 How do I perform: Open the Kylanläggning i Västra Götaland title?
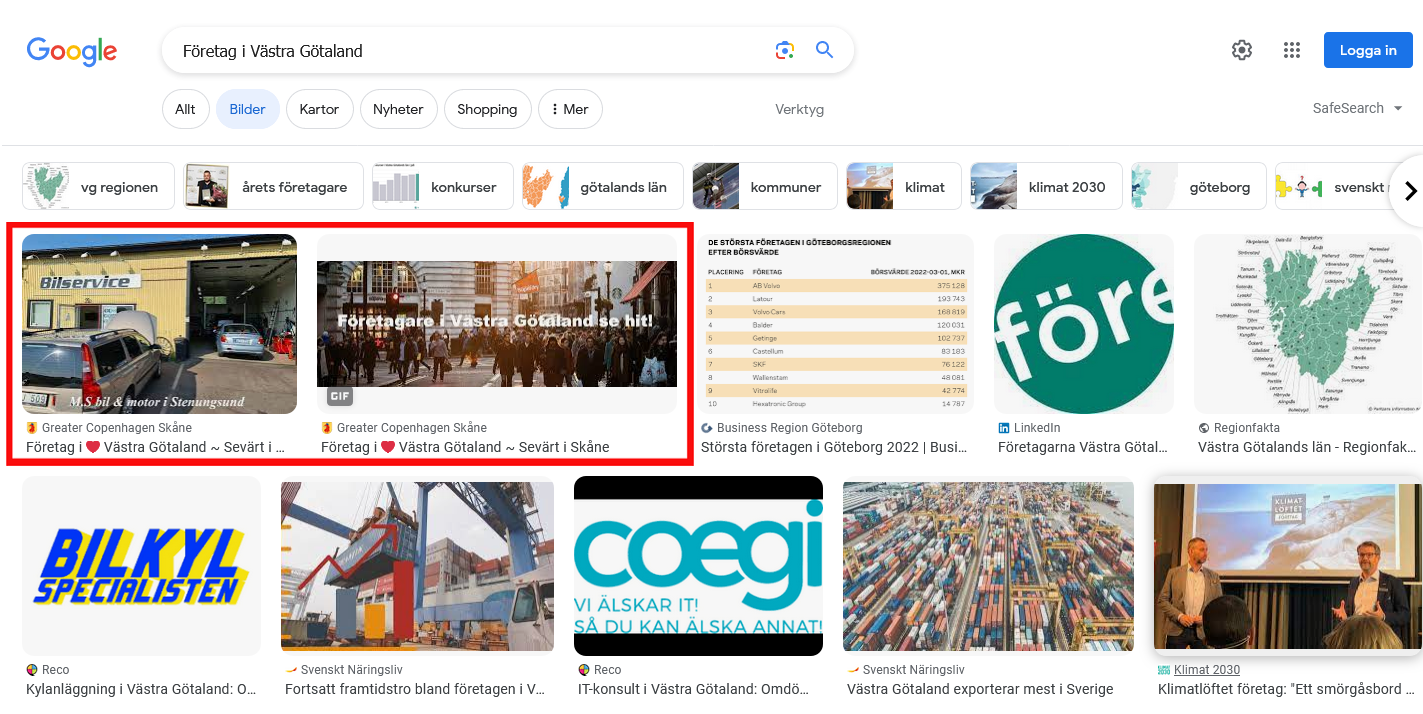[141, 689]
